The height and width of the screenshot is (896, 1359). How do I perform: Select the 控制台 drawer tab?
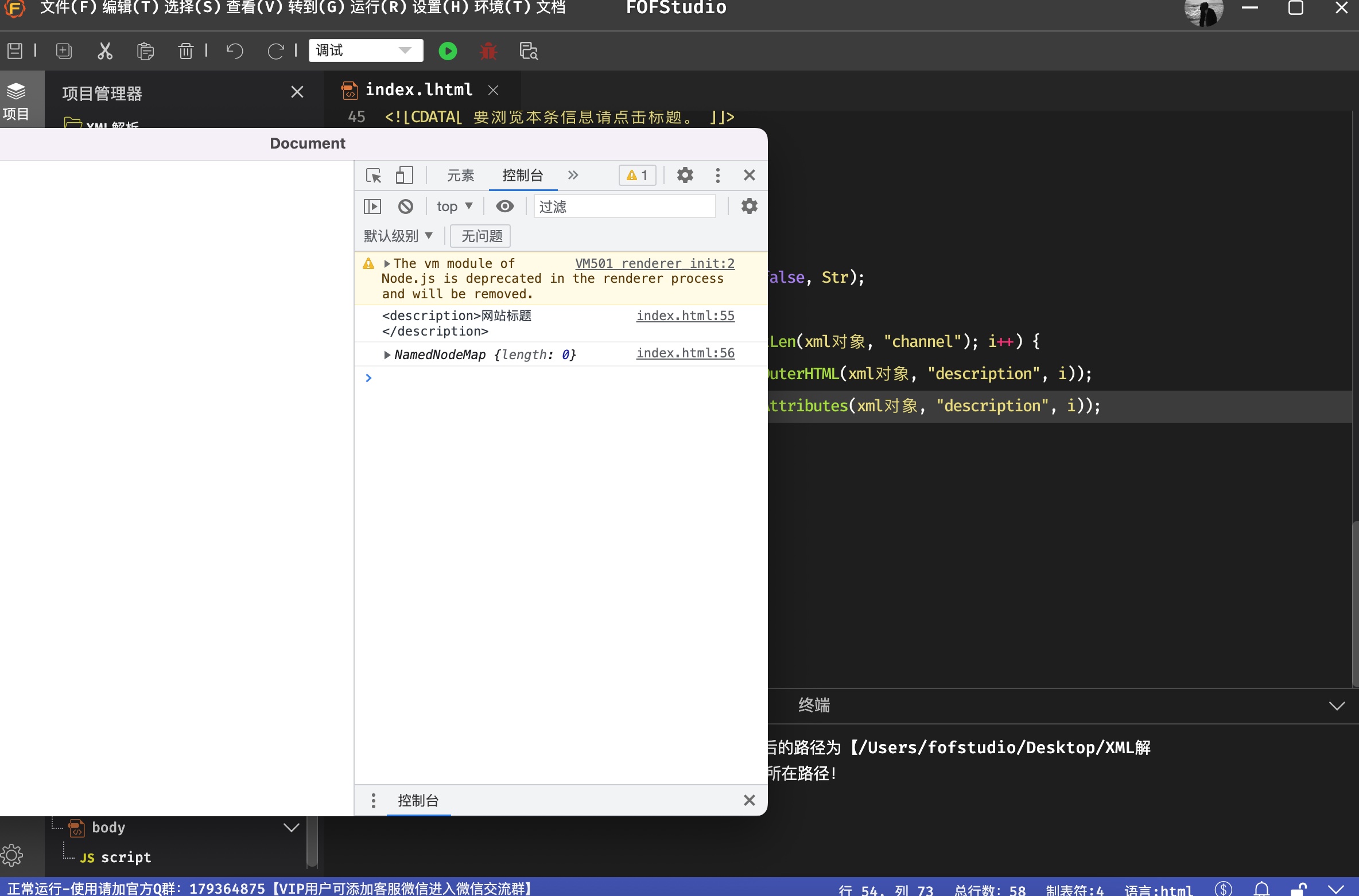(418, 800)
